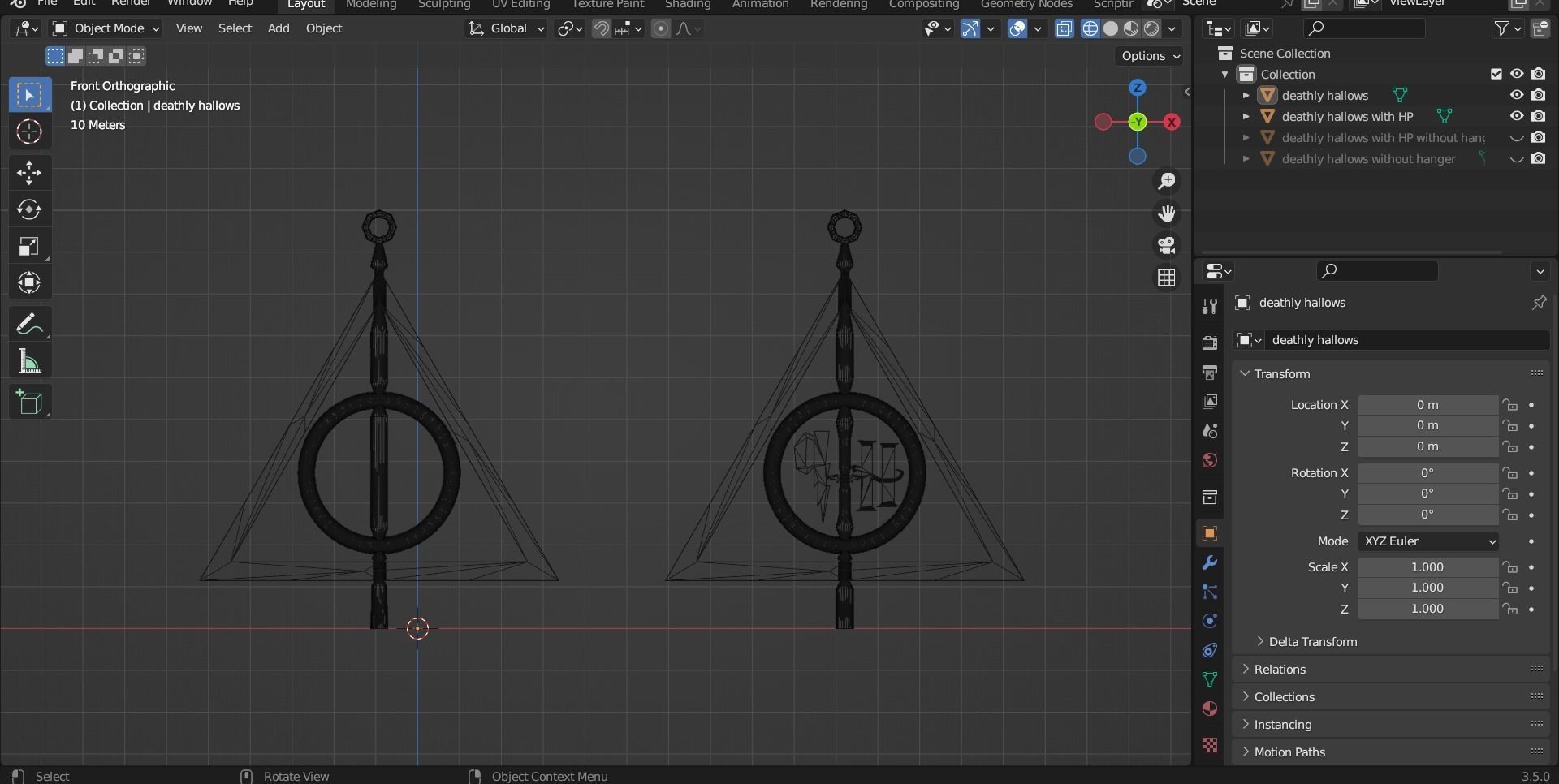
Task: Open the Material properties tab
Action: tap(1210, 709)
